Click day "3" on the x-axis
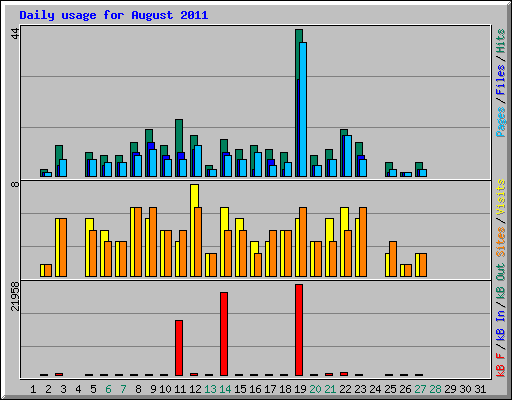The width and height of the screenshot is (512, 400). tap(63, 389)
